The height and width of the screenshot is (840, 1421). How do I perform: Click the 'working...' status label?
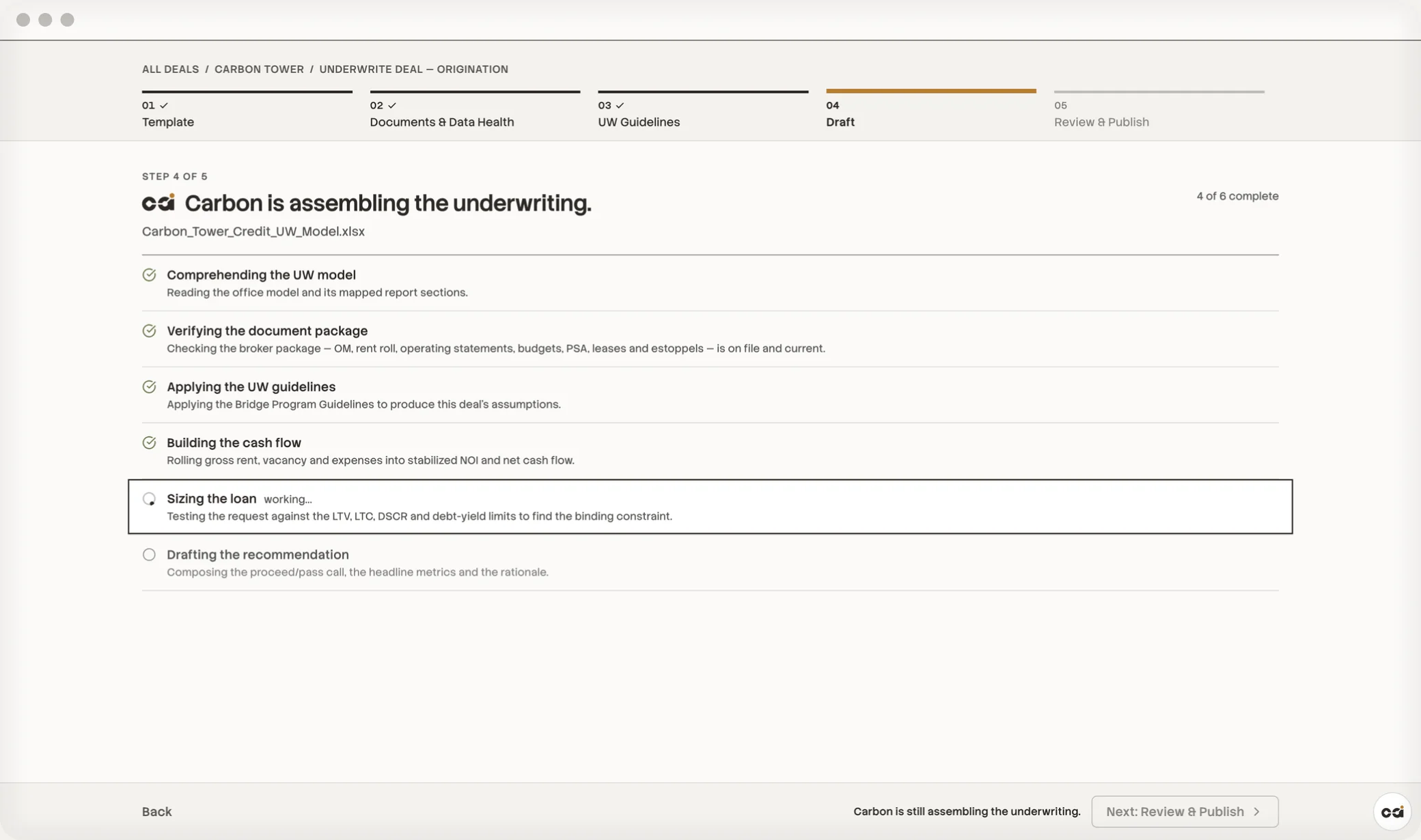pyautogui.click(x=288, y=499)
